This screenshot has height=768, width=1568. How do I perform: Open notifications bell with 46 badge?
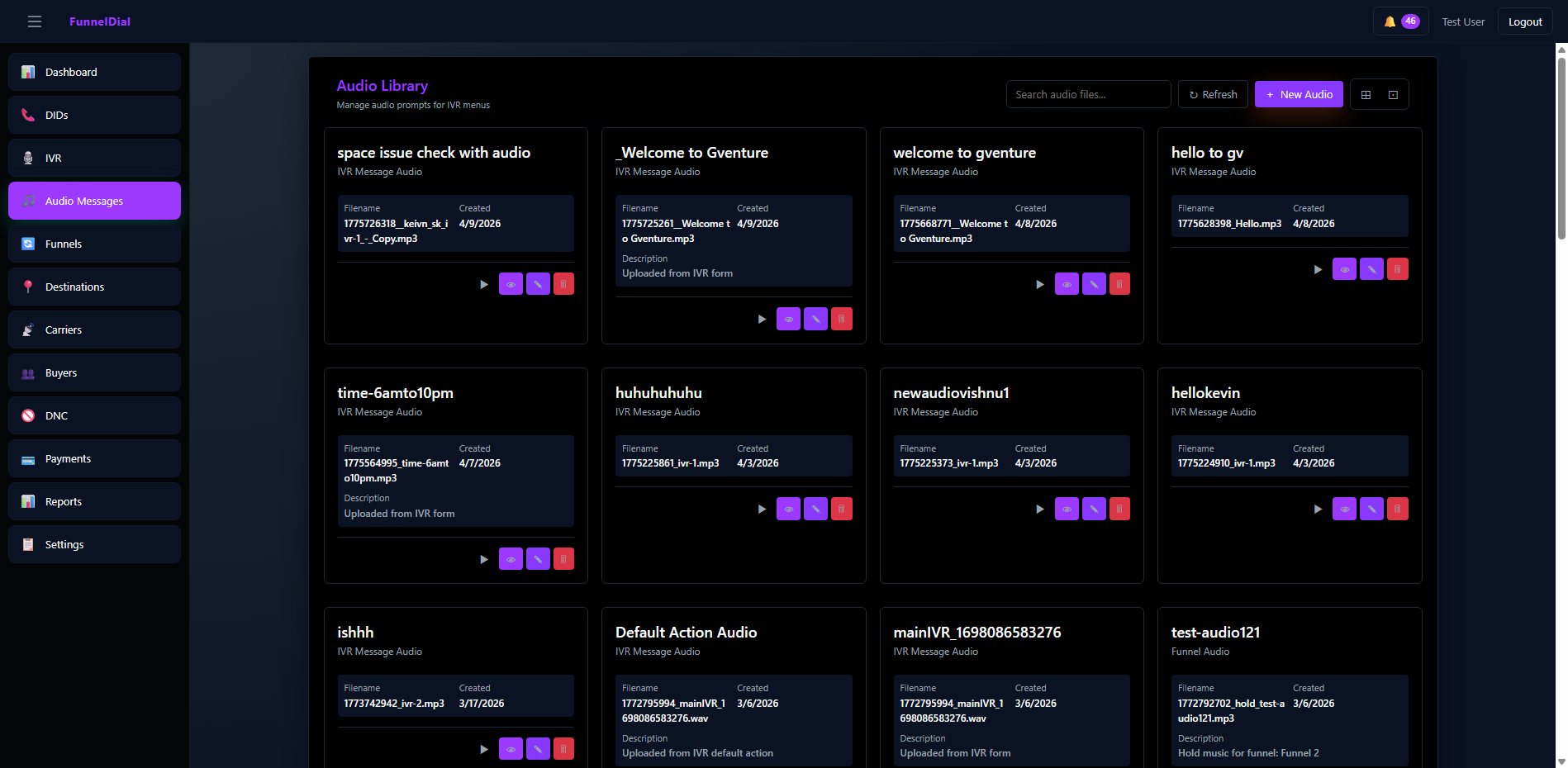coord(1401,21)
